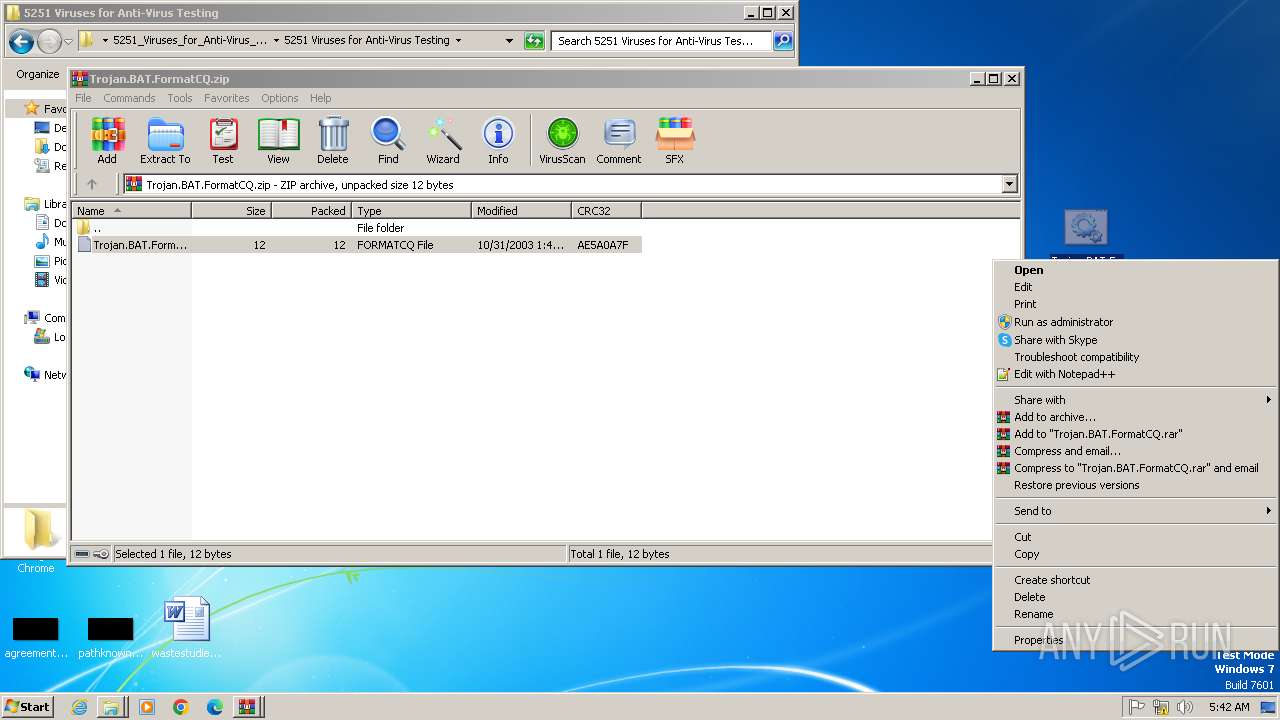The height and width of the screenshot is (720, 1280).
Task: Click the Add toolbar icon in WinRAR
Action: point(107,140)
